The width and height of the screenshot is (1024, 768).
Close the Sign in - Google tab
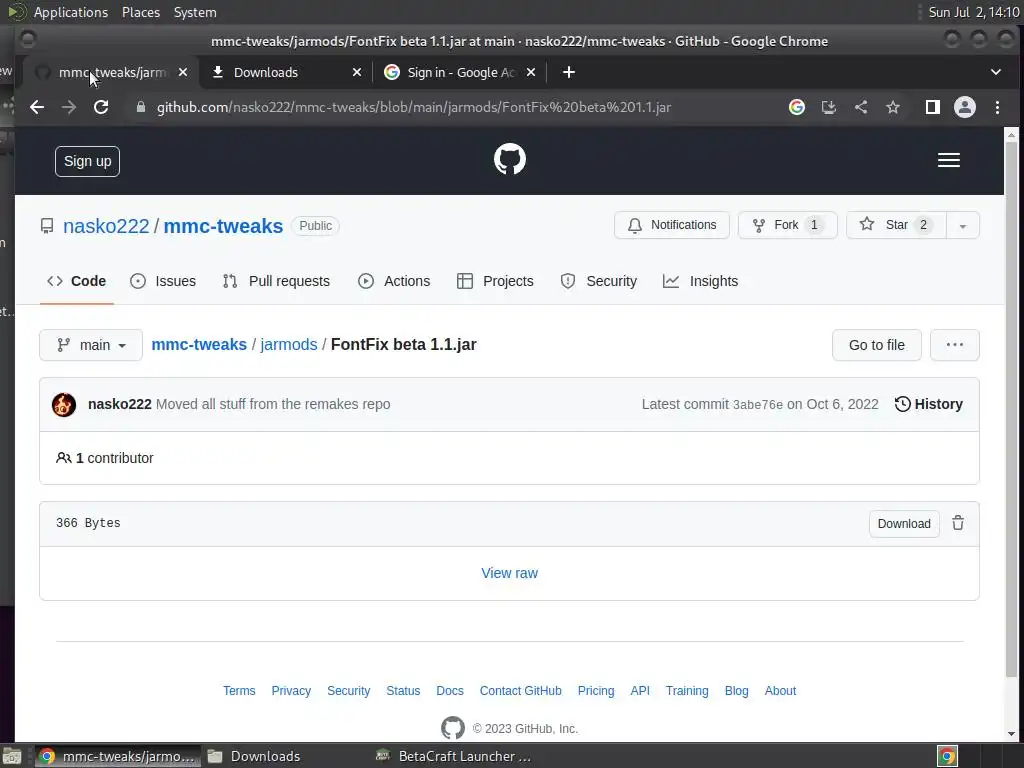(531, 72)
